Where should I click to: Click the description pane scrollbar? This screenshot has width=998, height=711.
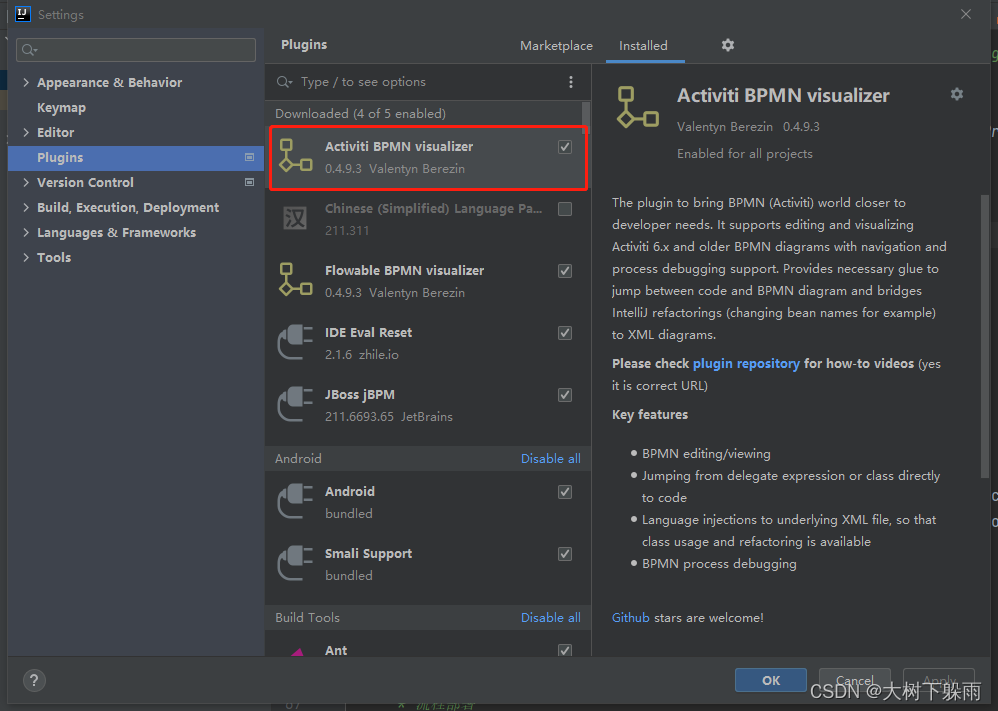pos(985,336)
